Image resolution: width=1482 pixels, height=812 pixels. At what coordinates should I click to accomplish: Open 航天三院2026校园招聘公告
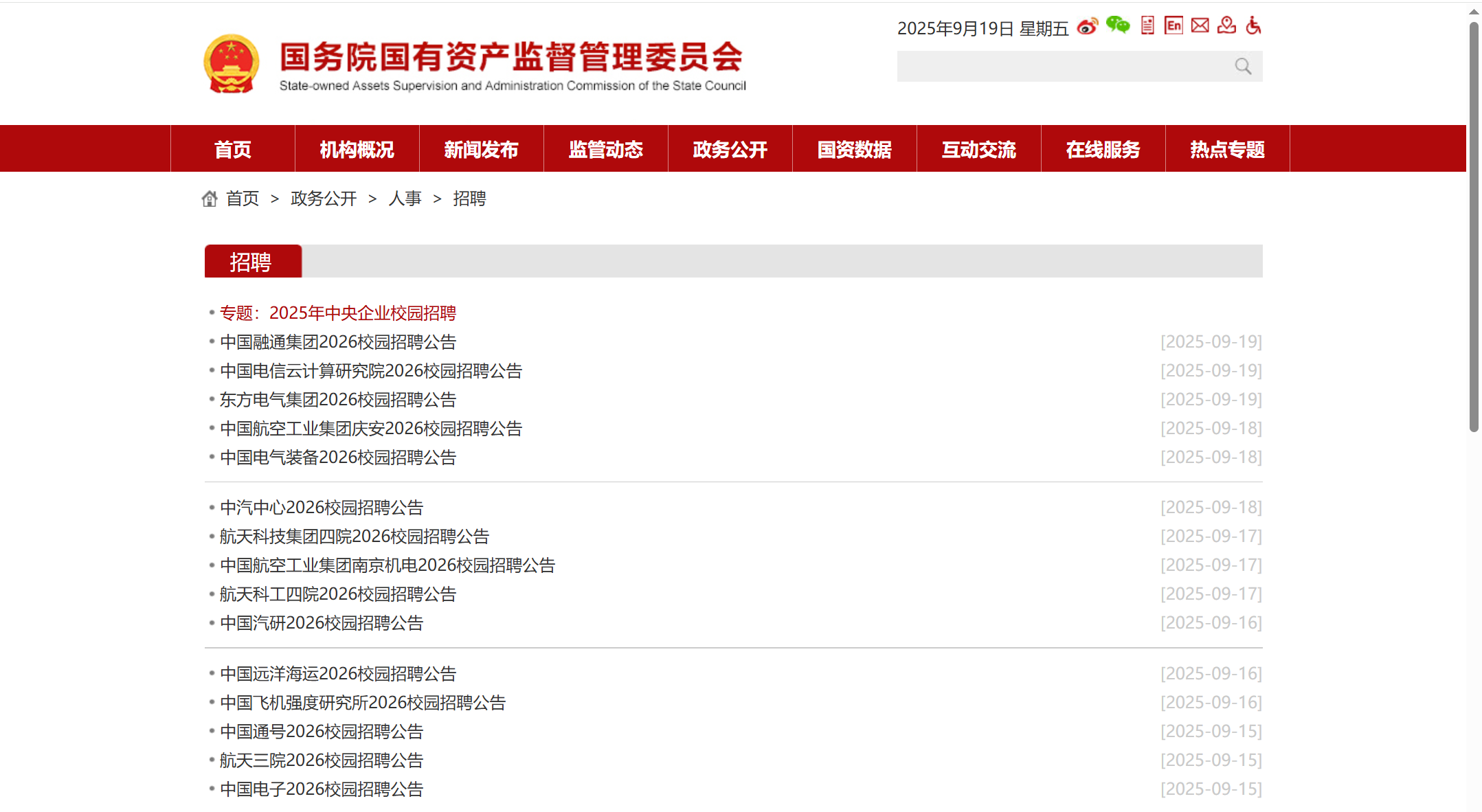(x=322, y=760)
